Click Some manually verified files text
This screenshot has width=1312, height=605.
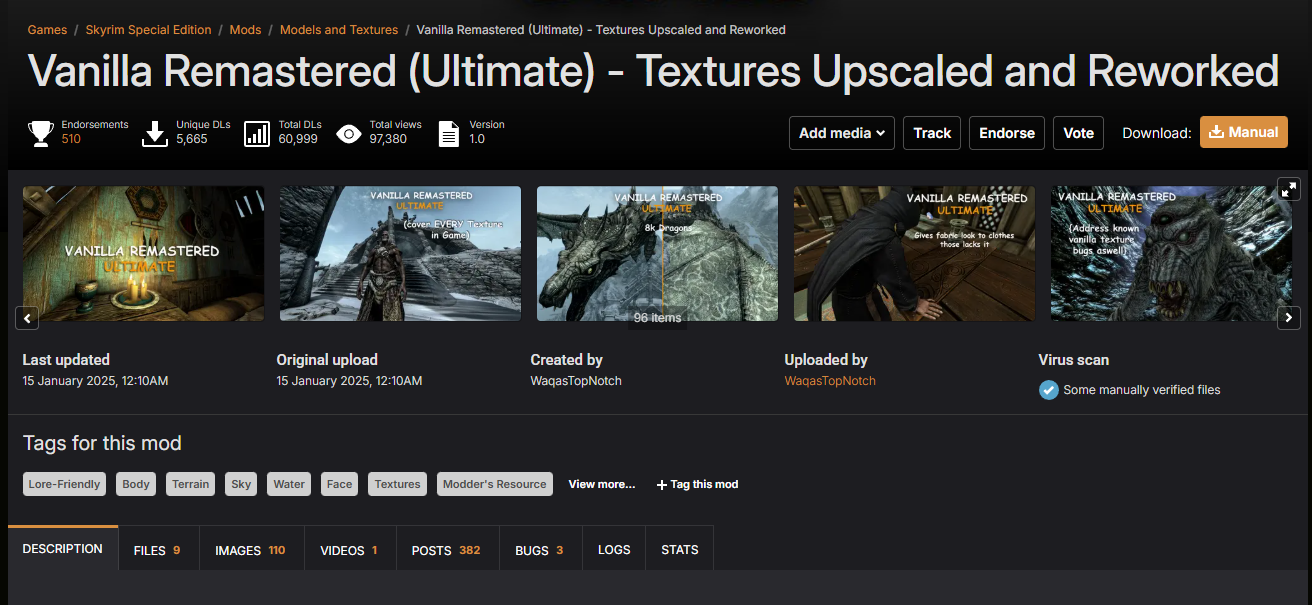(1142, 390)
